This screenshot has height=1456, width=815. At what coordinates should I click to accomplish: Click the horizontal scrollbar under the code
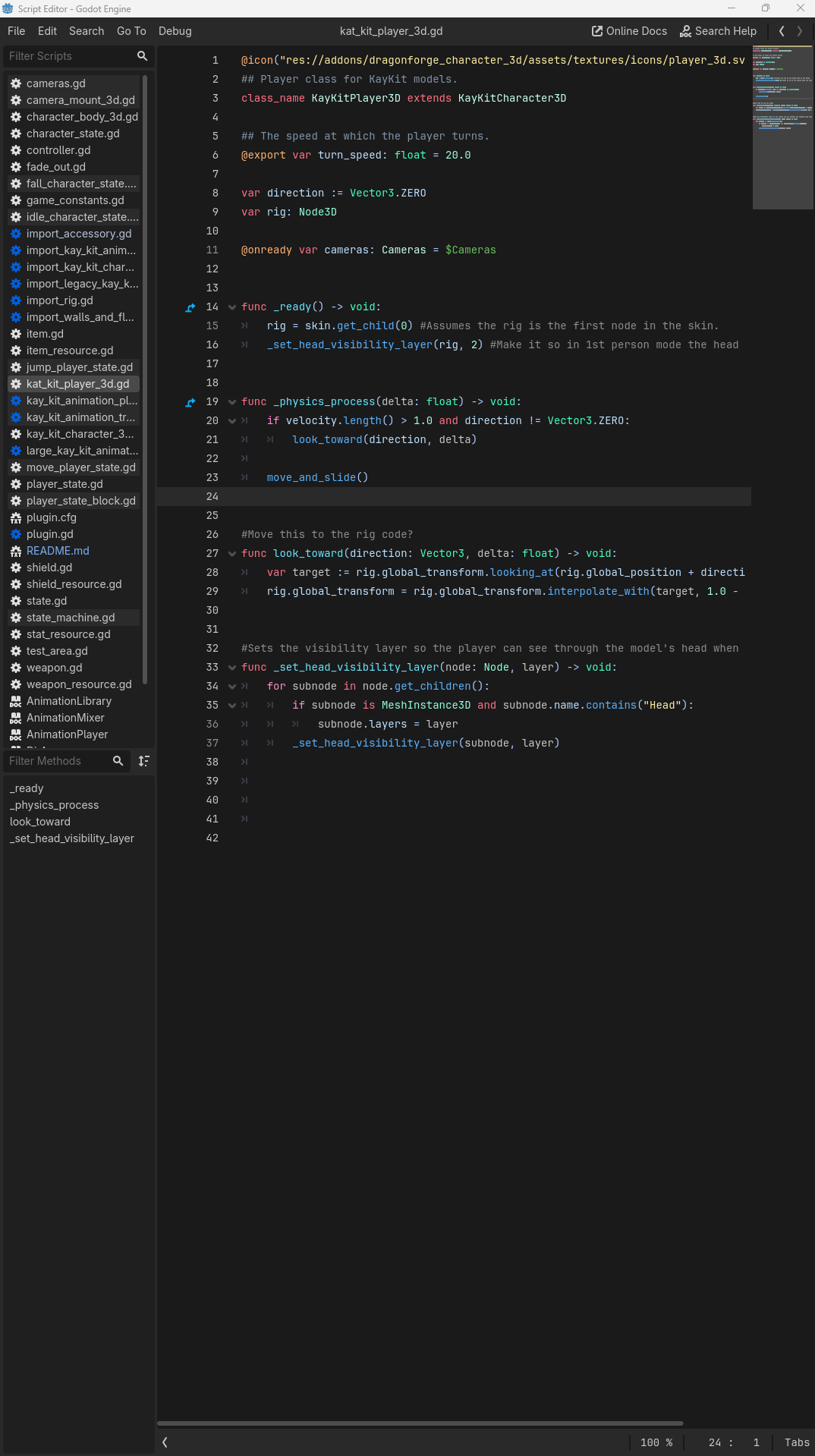click(420, 1423)
